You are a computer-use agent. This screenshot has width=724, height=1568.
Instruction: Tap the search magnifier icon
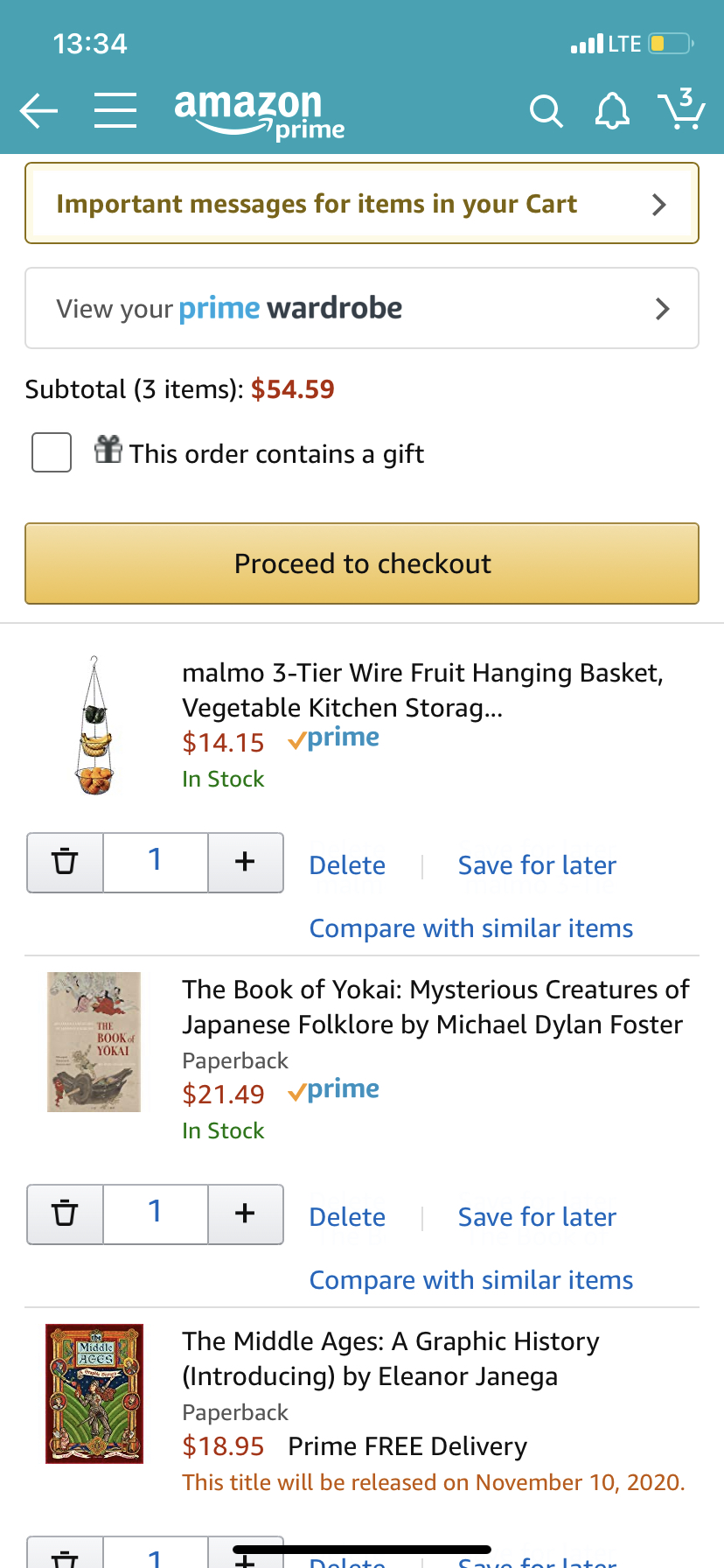click(x=546, y=111)
